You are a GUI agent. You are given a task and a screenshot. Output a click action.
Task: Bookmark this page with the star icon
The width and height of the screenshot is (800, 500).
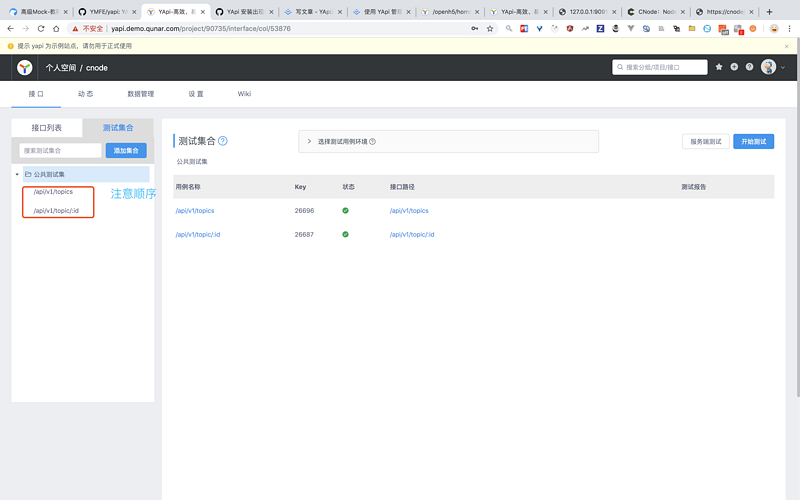tap(490, 29)
